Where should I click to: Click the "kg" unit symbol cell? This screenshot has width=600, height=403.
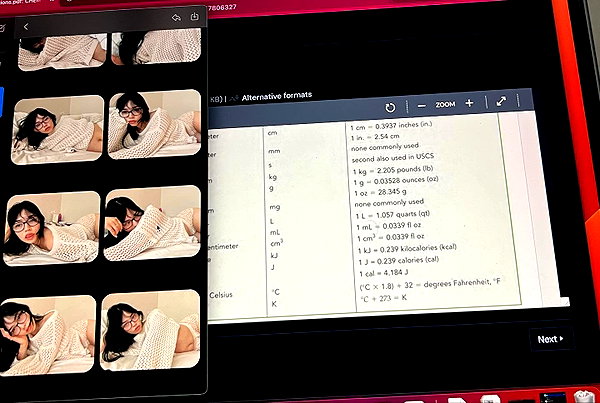272,177
